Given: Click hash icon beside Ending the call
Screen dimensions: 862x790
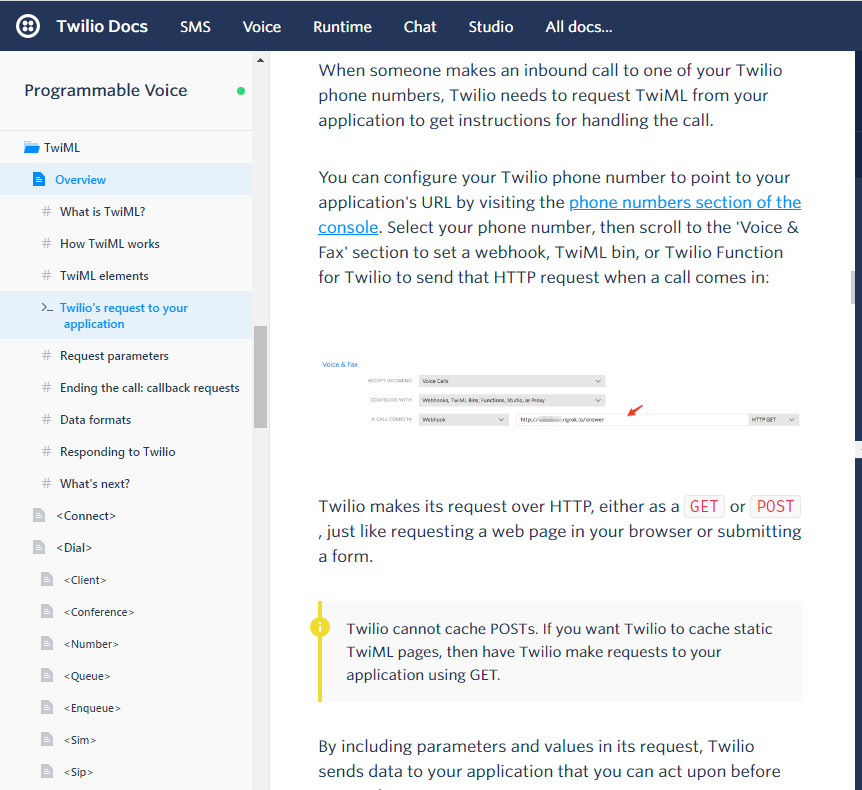Looking at the screenshot, I should tap(47, 387).
